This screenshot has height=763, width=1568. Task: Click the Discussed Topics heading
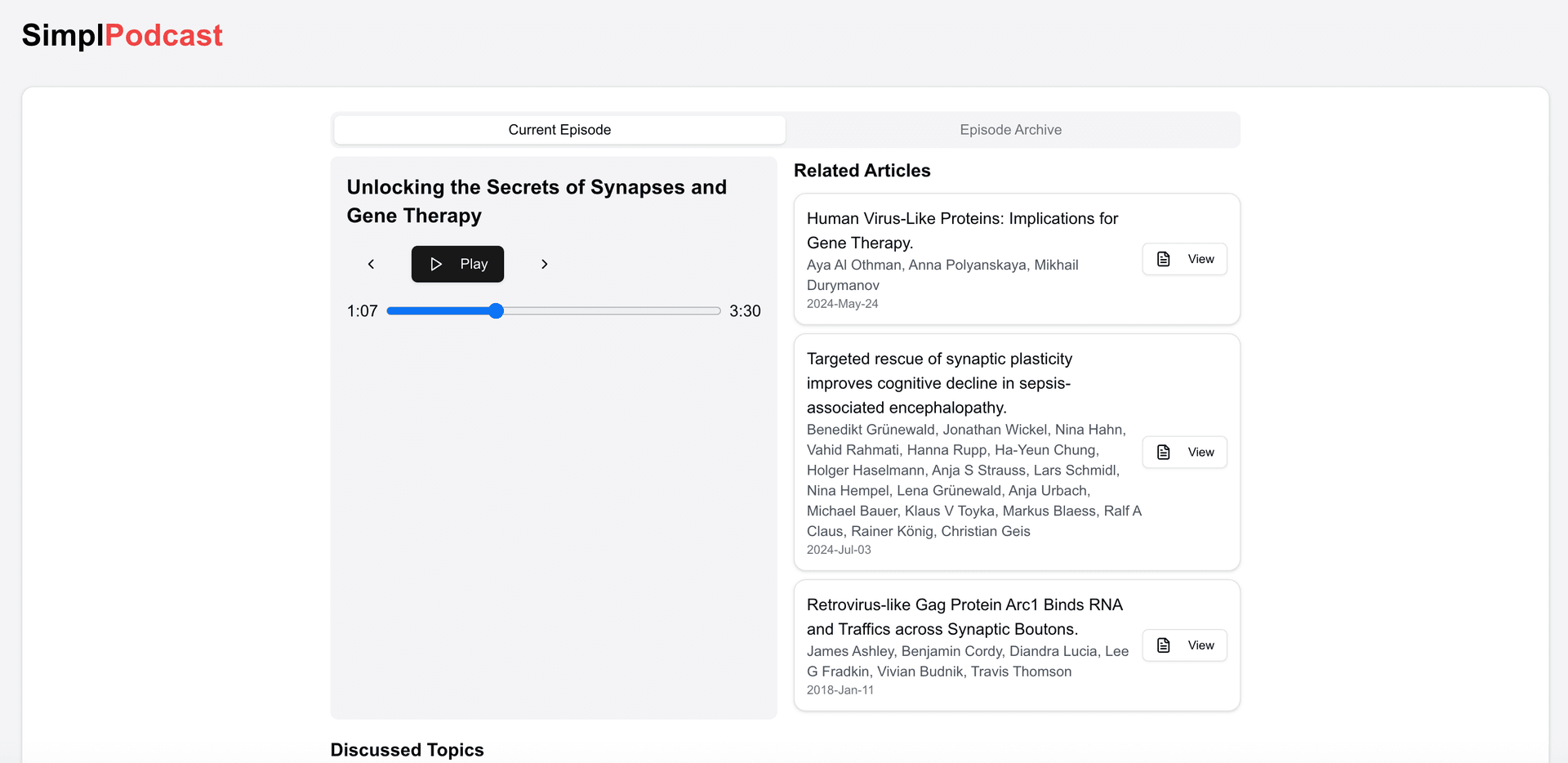pos(407,749)
